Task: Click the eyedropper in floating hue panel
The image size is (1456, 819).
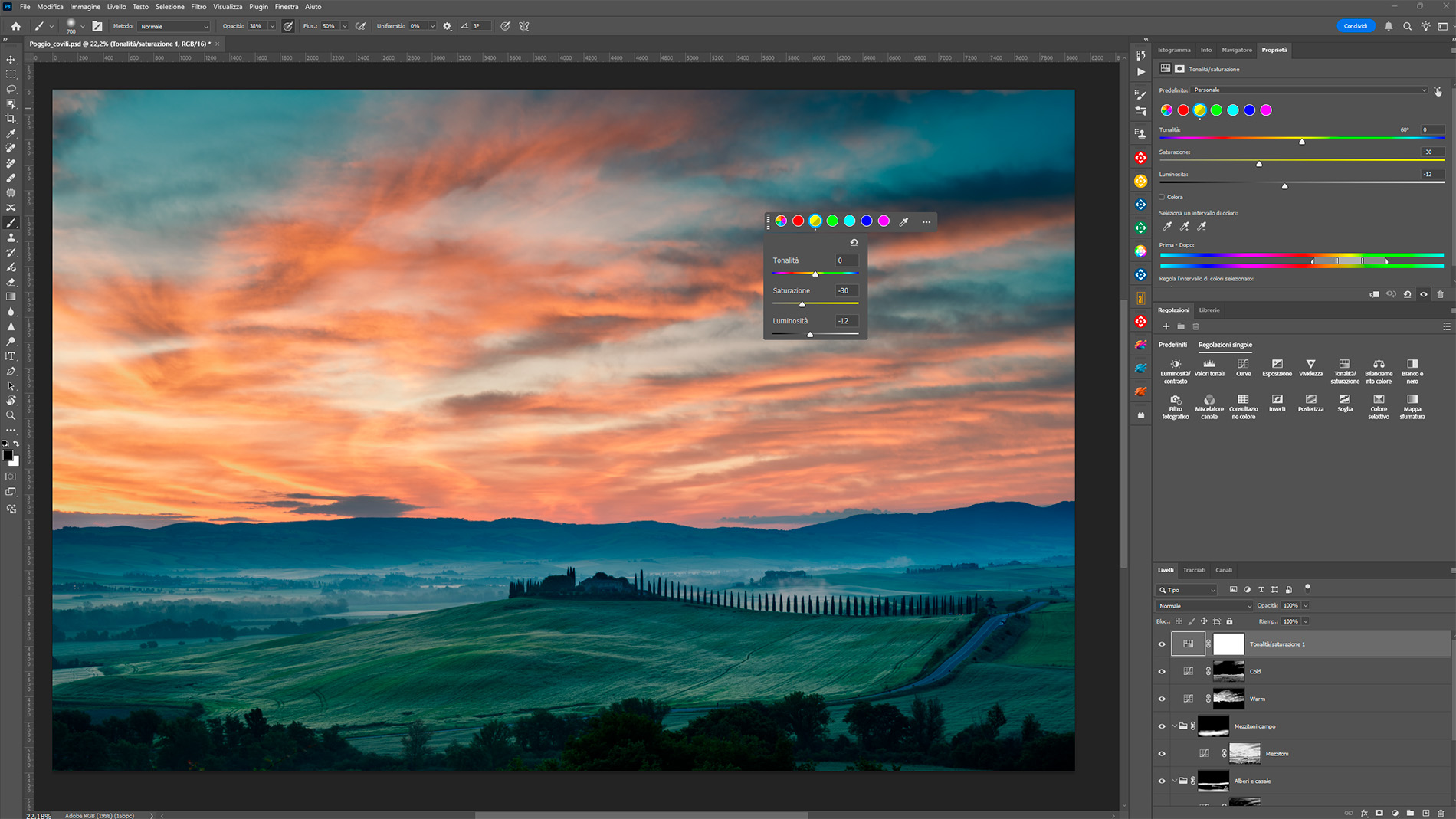Action: tap(904, 221)
